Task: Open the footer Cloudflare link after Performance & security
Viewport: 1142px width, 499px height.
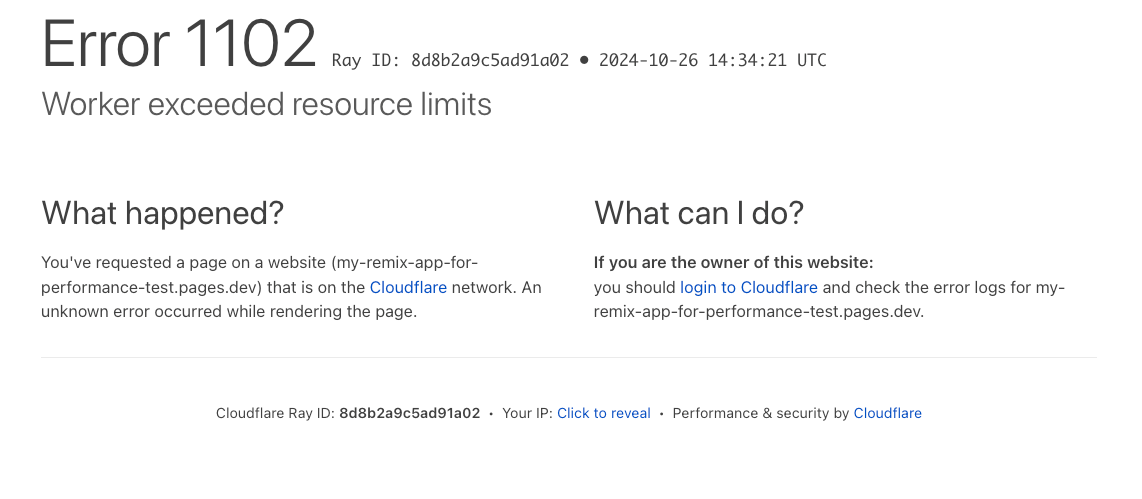Action: pyautogui.click(x=887, y=413)
